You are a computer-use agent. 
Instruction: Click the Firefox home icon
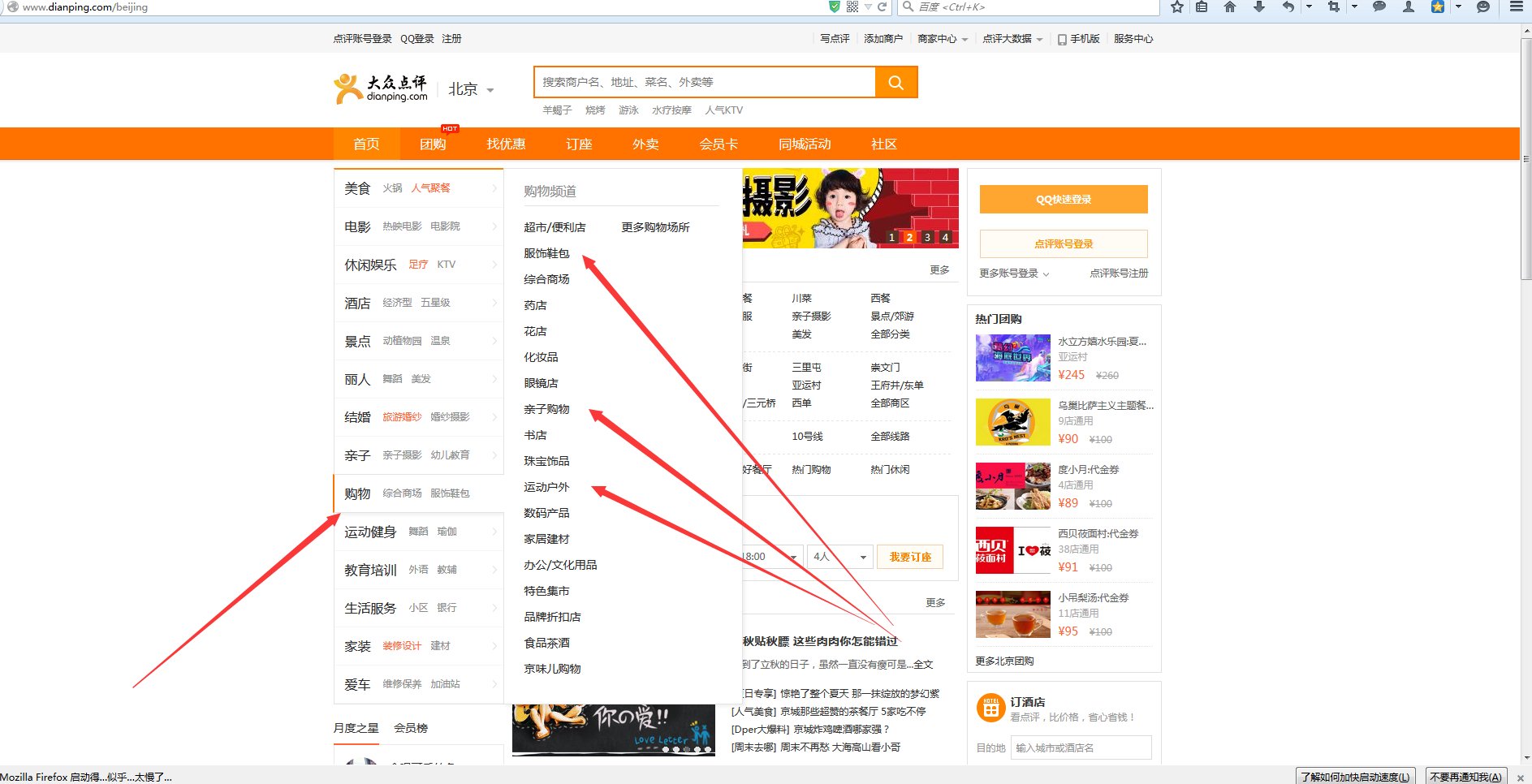coord(1230,7)
